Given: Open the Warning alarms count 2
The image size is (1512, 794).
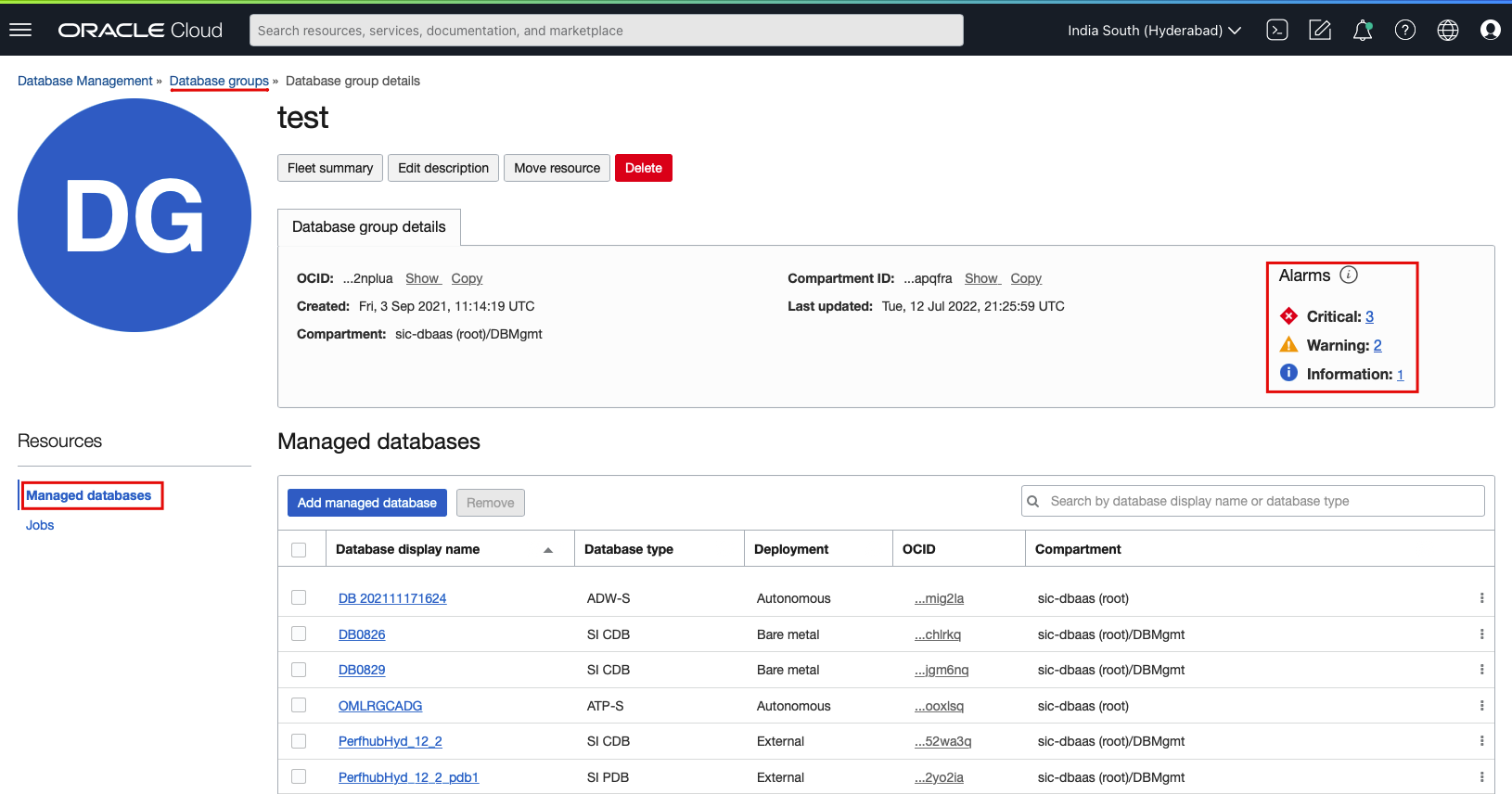Looking at the screenshot, I should pos(1377,345).
